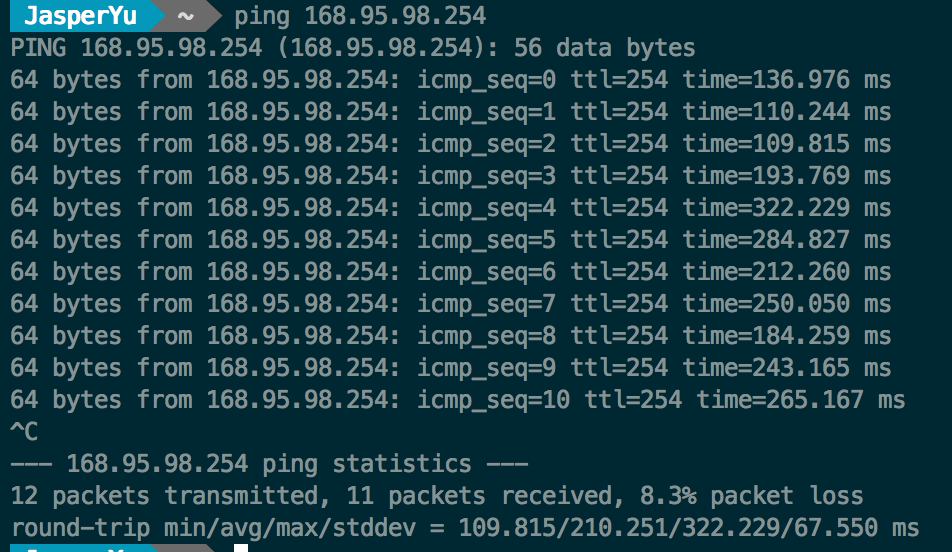Click the icmp_seq=10 text
Screen dimensions: 952x552
(493, 400)
